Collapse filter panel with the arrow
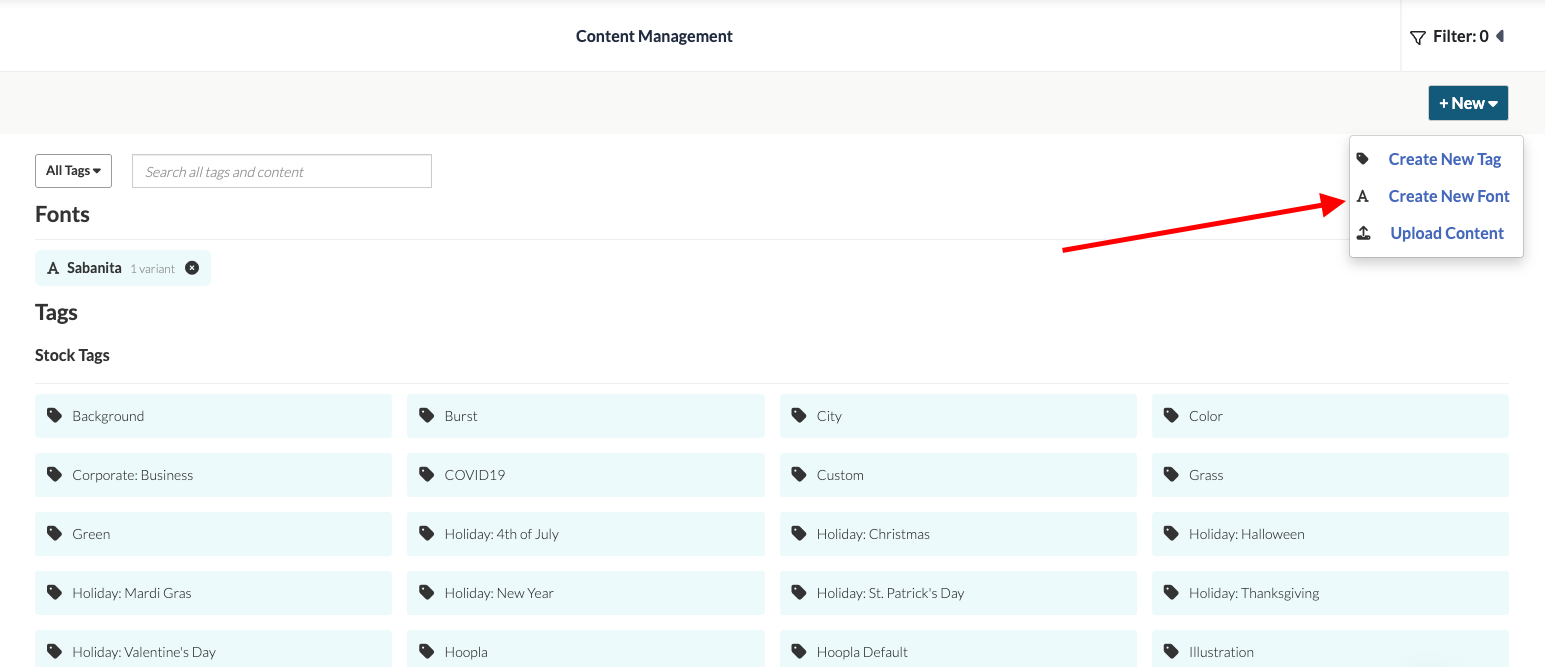This screenshot has width=1545, height=667. point(1500,37)
